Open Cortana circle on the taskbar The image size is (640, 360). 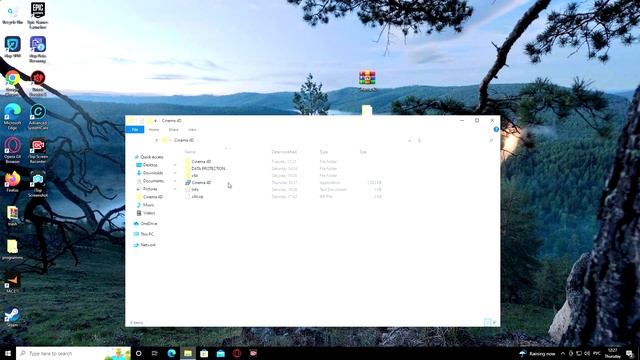pyautogui.click(x=138, y=353)
